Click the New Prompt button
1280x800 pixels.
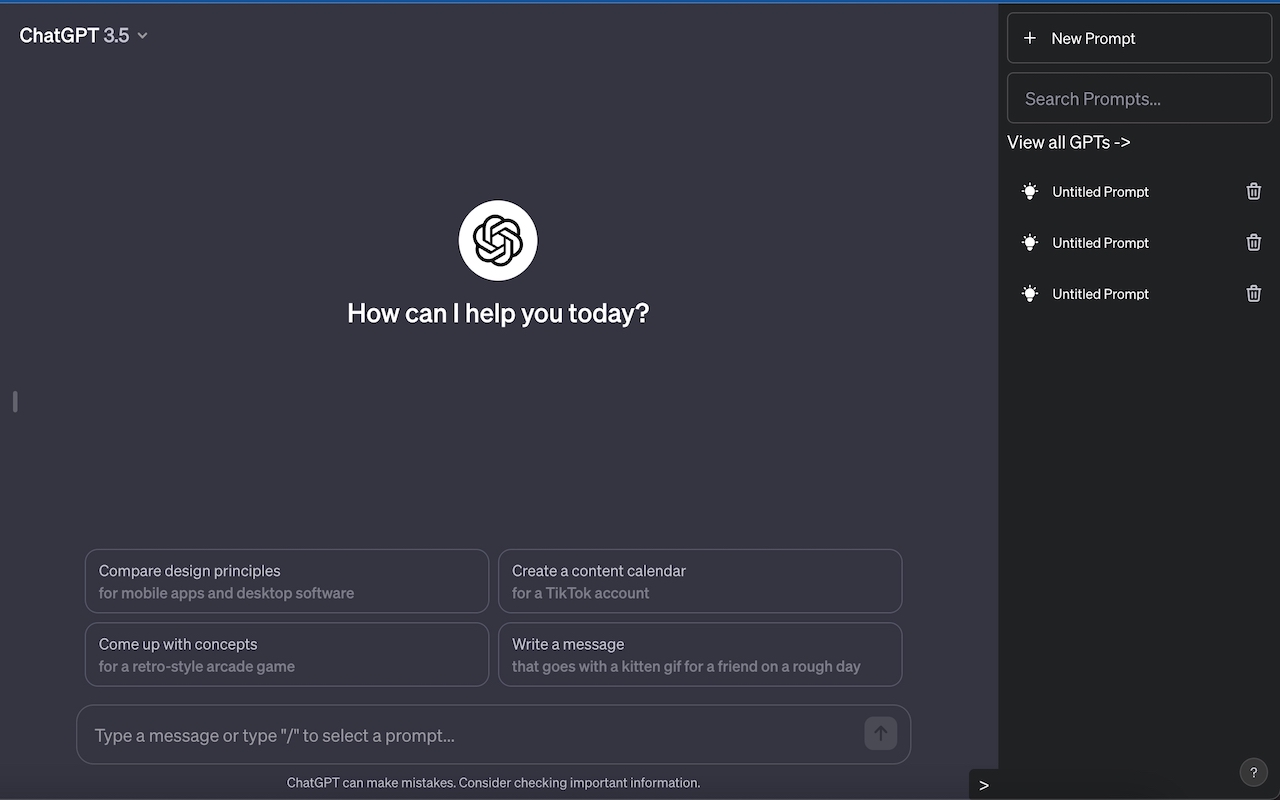point(1139,38)
